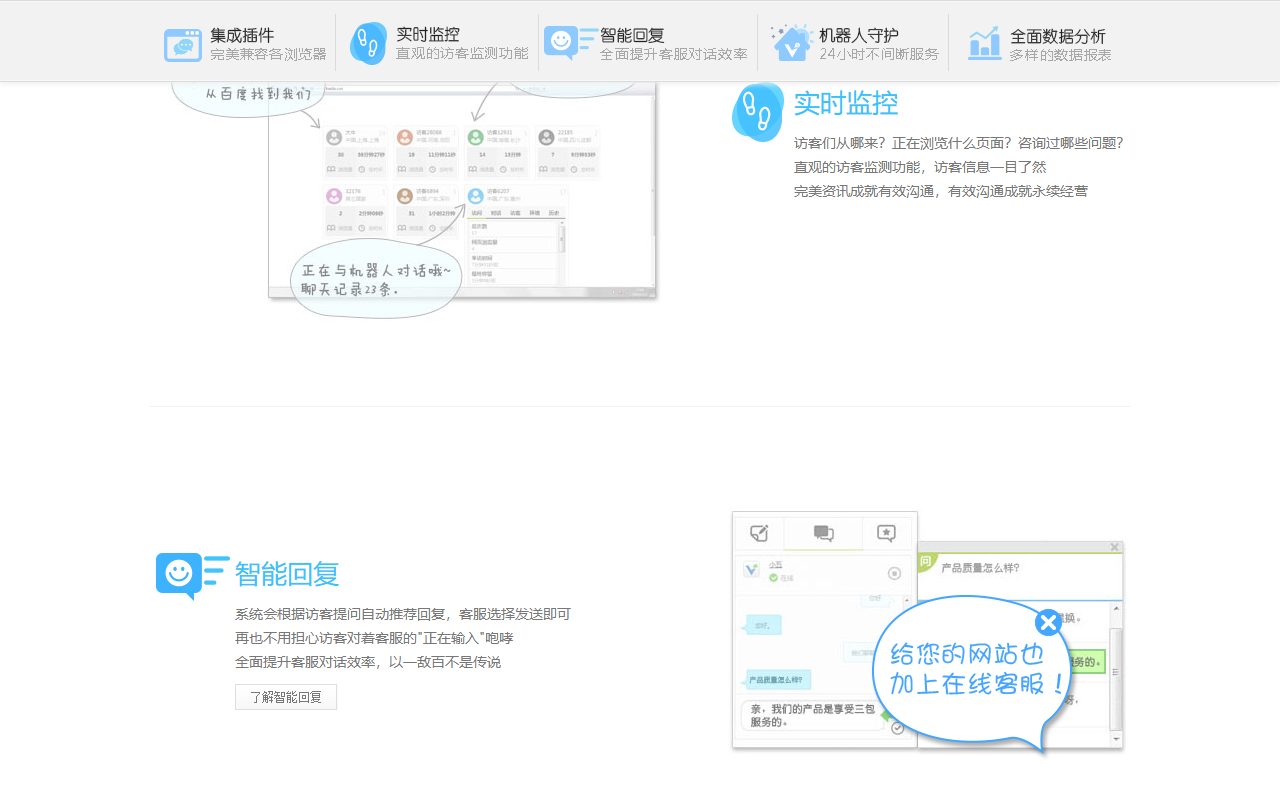Click the round button right of 小五

coord(895,573)
